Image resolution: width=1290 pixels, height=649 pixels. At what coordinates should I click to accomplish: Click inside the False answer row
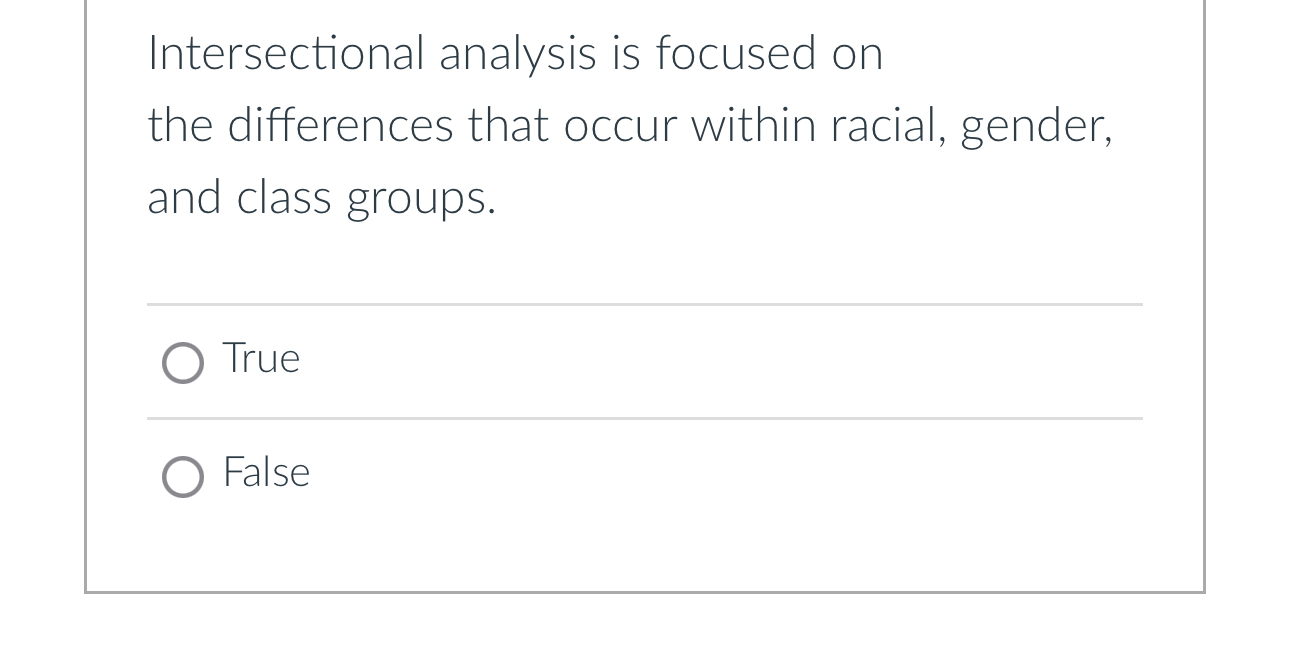point(500,475)
